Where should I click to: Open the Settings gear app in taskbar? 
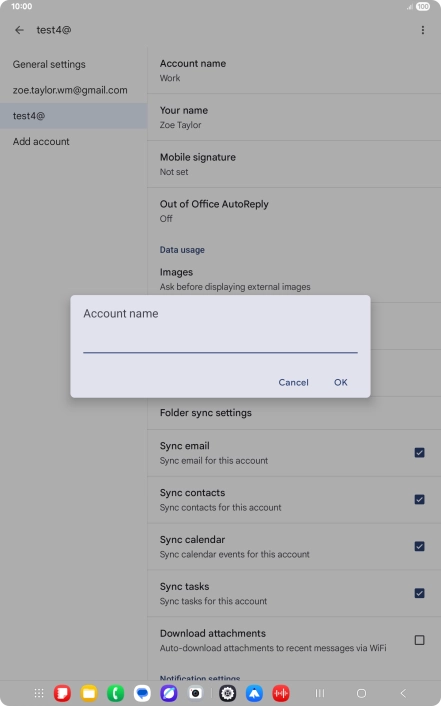(x=227, y=693)
